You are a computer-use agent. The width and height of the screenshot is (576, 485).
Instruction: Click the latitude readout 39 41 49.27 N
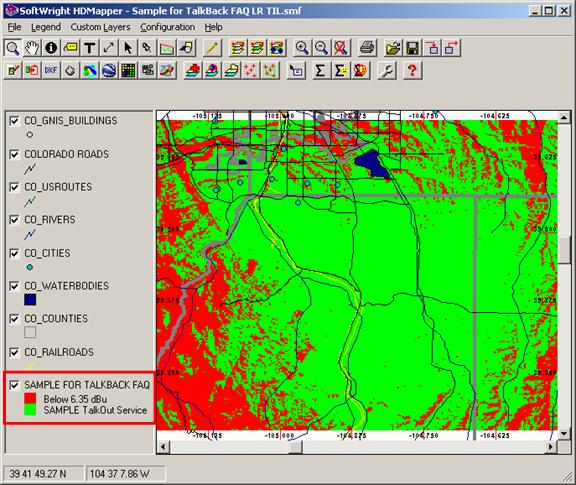38,474
